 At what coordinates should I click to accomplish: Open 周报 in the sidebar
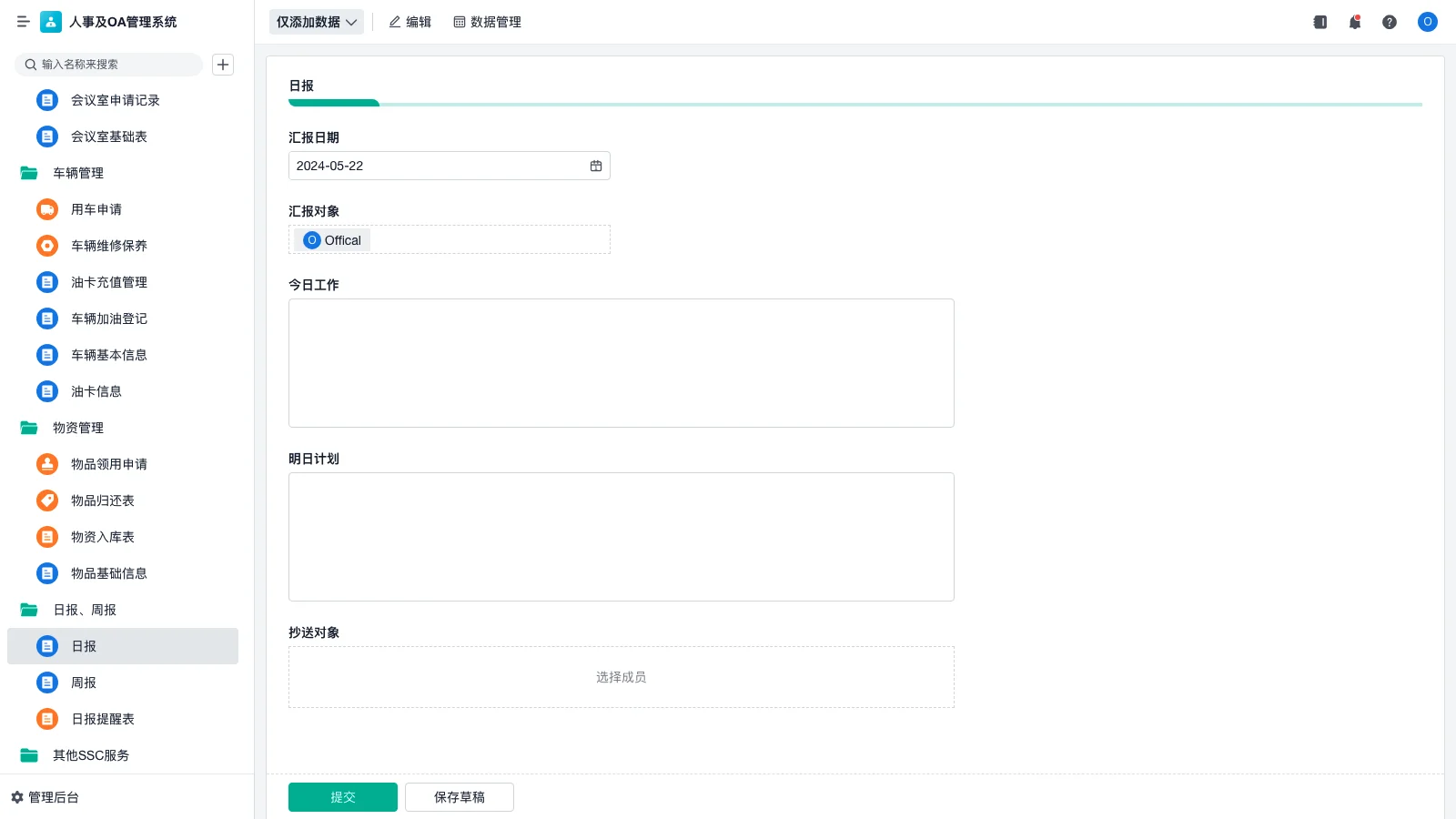click(x=84, y=682)
